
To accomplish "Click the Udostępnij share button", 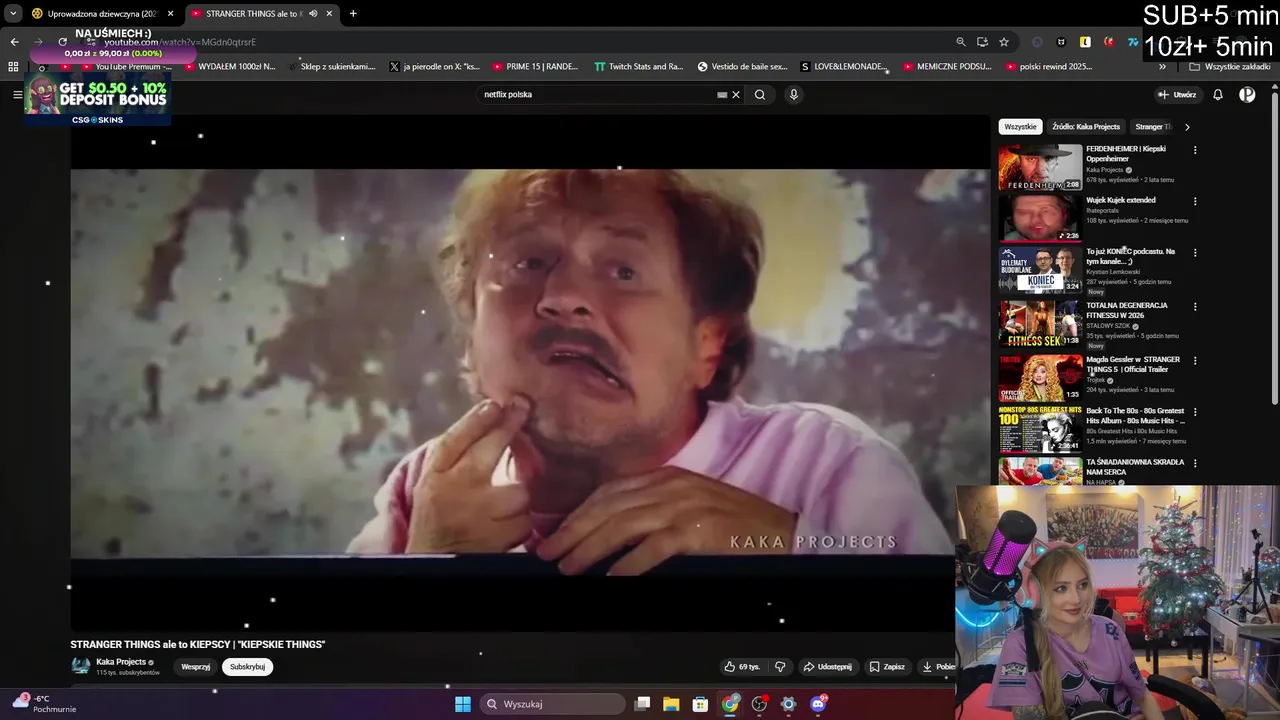I will coord(827,667).
